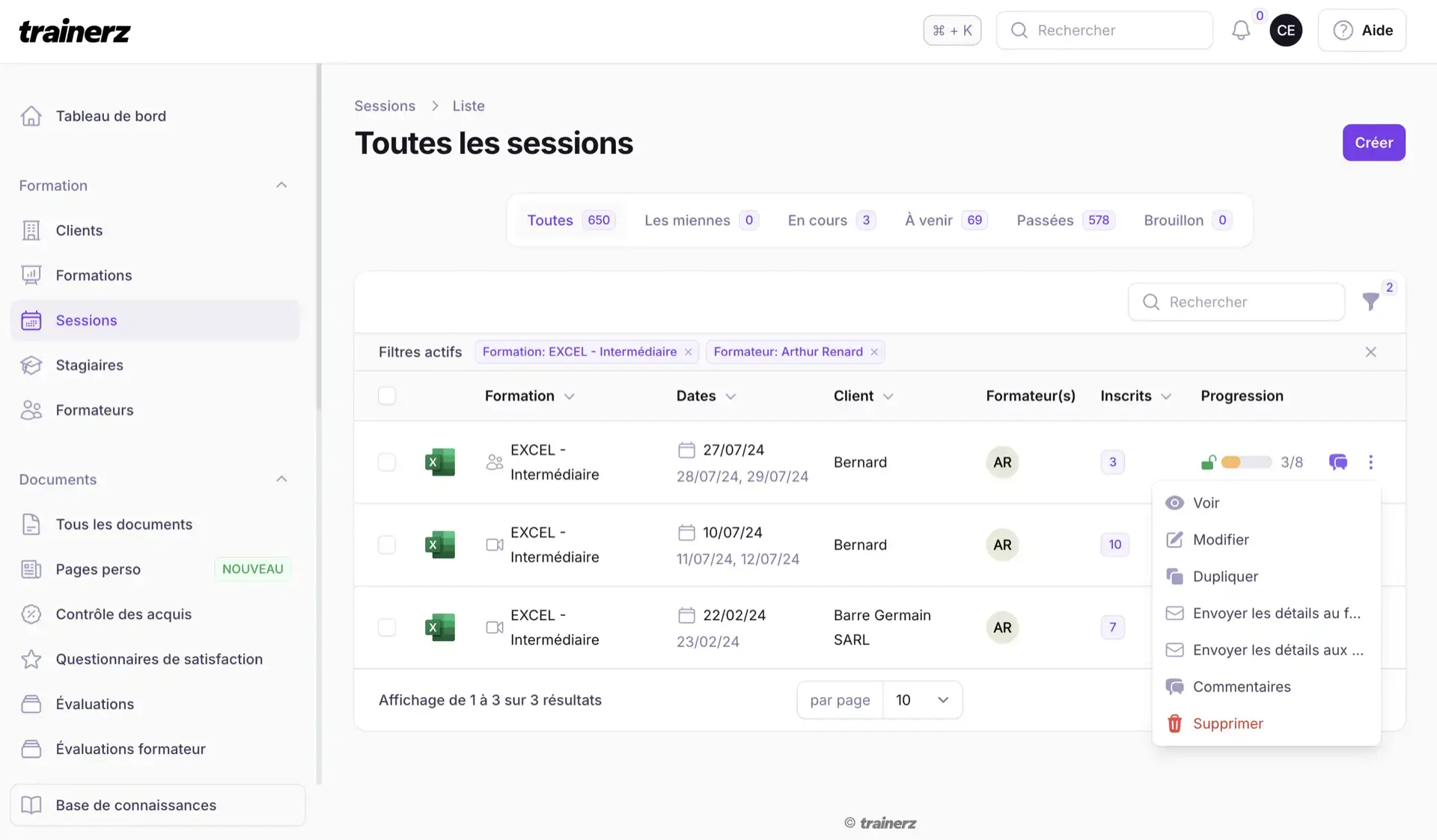
Task: Select the checkbox of the 22/02/24 session
Action: click(x=387, y=628)
